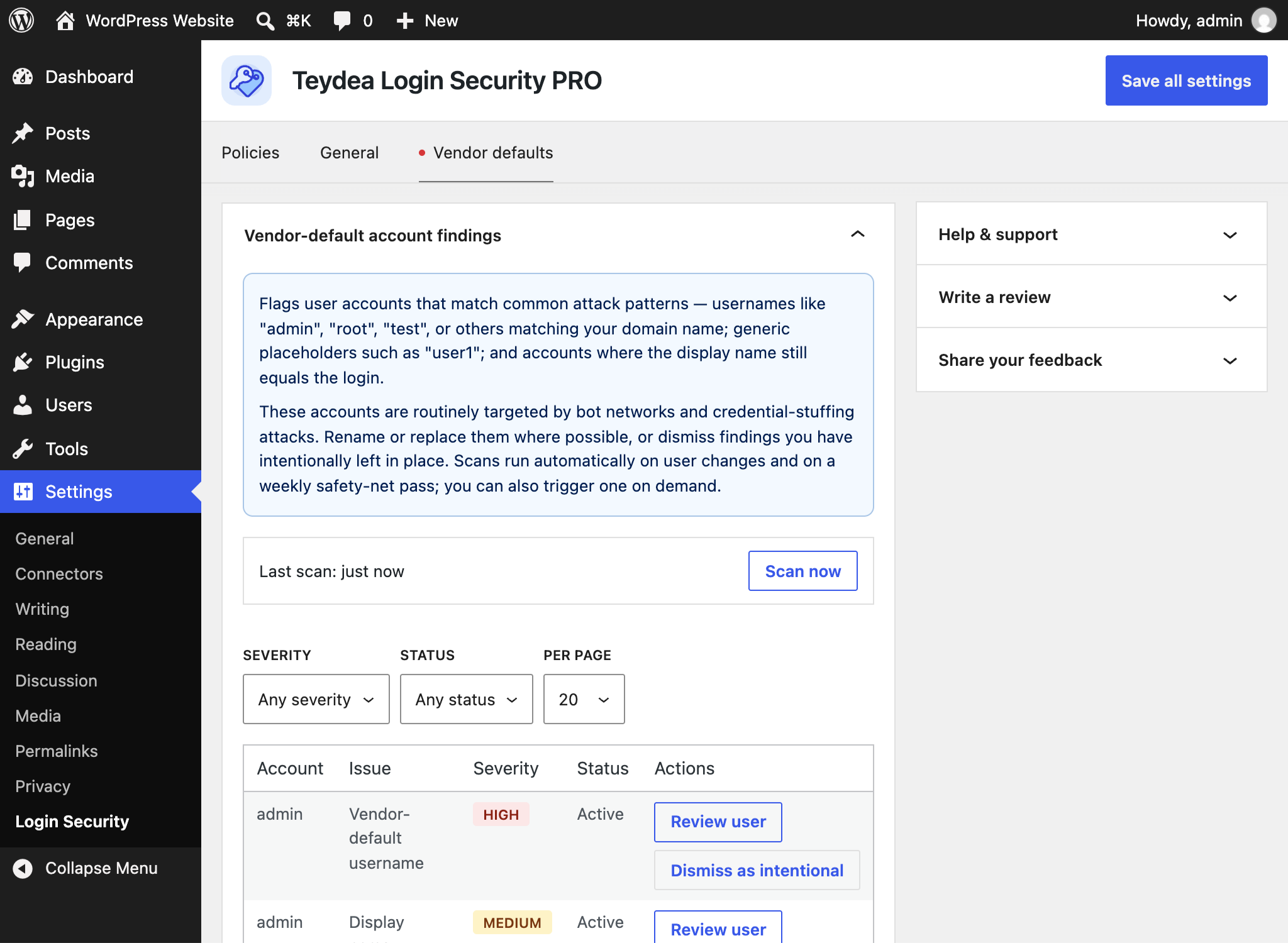Image resolution: width=1288 pixels, height=943 pixels.
Task: Click the 'Vendor-default username' issue cell
Action: pyautogui.click(x=386, y=839)
